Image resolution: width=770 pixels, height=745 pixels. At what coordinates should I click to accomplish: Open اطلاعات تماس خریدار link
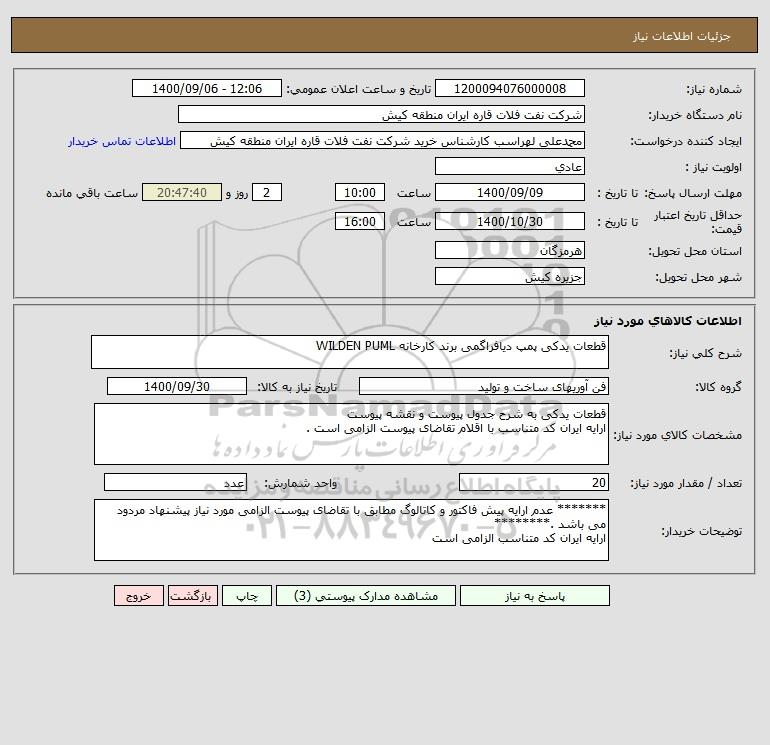[122, 141]
